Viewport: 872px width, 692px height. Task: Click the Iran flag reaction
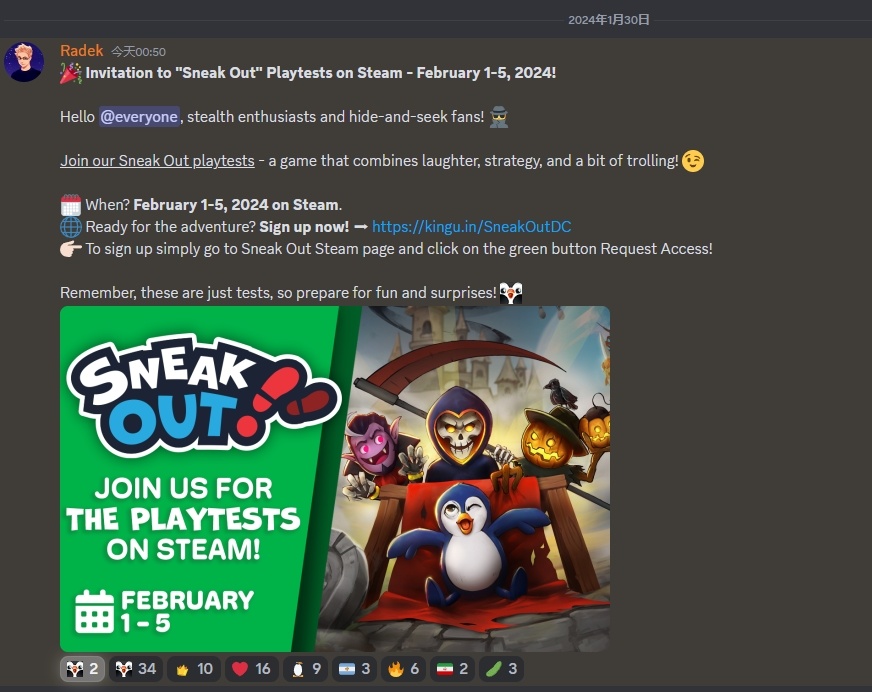click(452, 669)
